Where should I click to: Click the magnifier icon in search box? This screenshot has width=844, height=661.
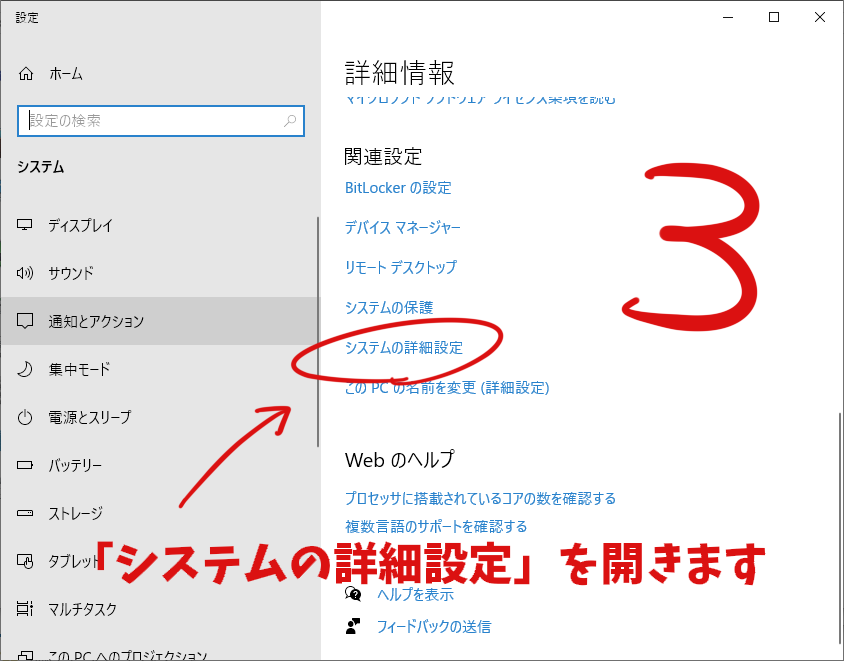290,121
